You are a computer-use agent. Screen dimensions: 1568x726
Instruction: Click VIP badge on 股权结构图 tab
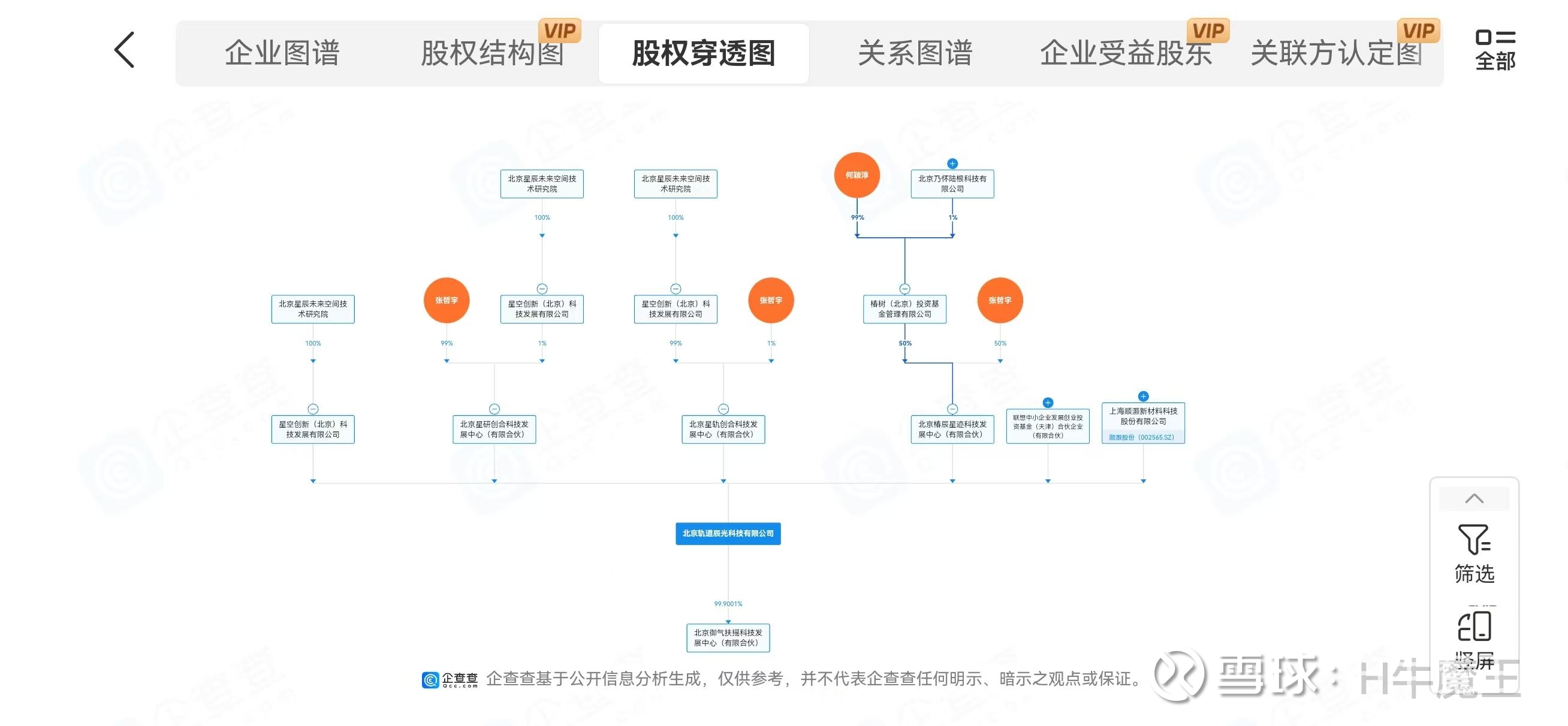coord(559,31)
